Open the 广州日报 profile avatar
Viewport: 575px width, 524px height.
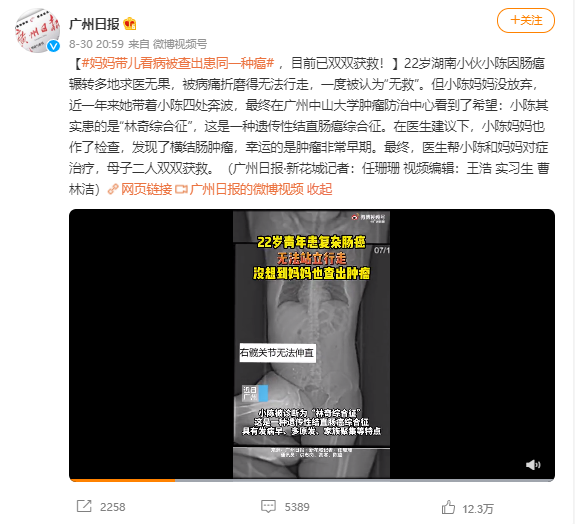click(37, 31)
